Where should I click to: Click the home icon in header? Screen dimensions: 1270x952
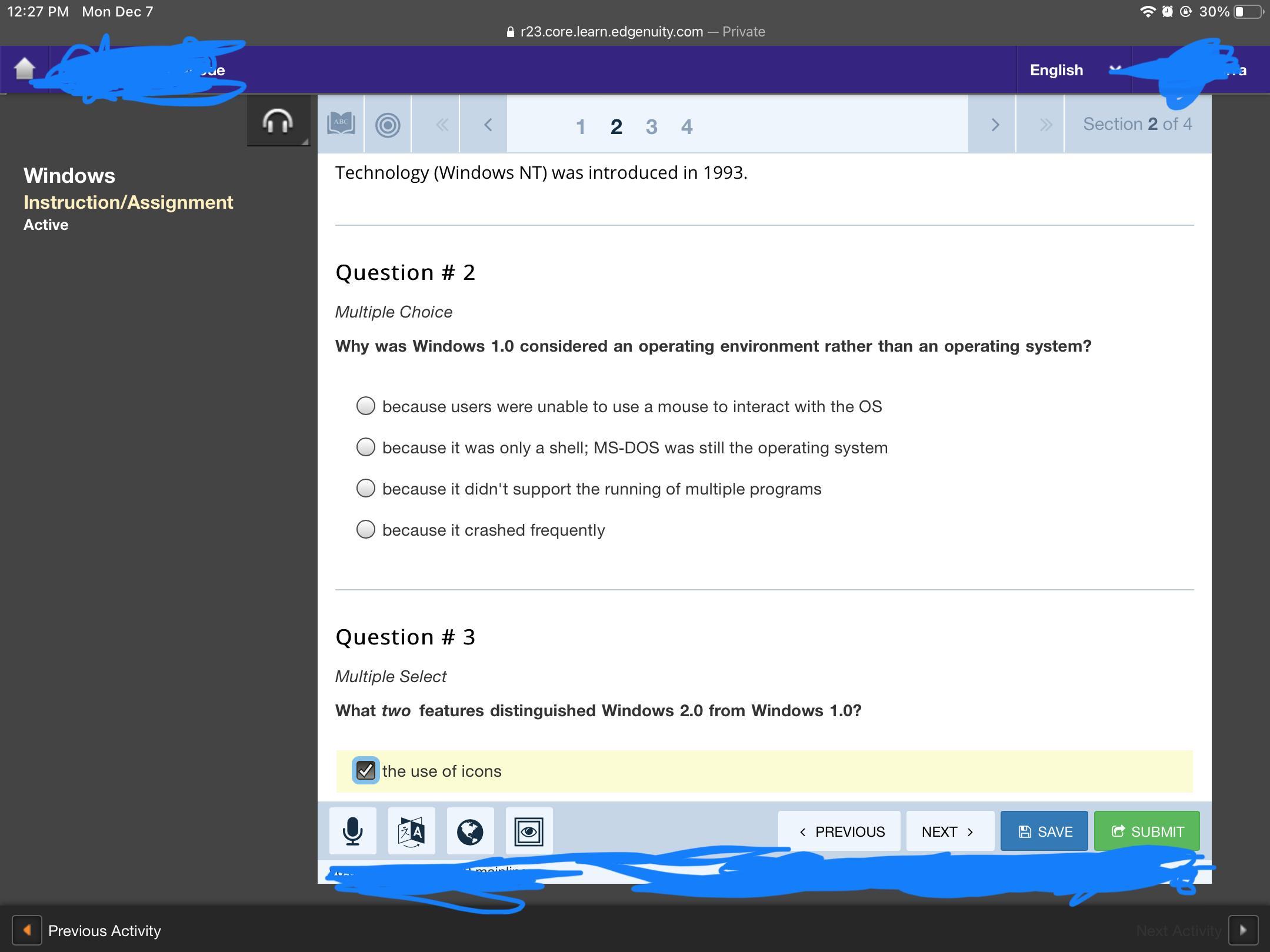25,69
